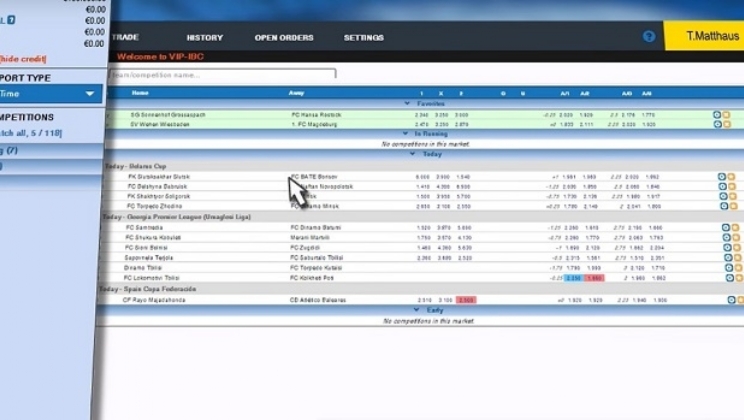This screenshot has height=420, width=744.
Task: Click orange icon on SV Wehen Wiesbaden row
Action: (727, 125)
